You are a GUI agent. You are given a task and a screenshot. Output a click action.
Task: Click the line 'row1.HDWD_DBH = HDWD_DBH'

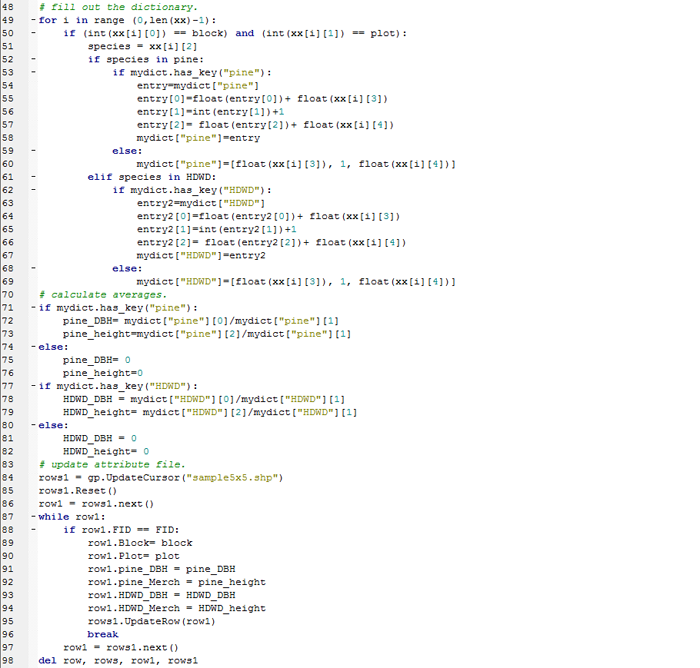[162, 595]
